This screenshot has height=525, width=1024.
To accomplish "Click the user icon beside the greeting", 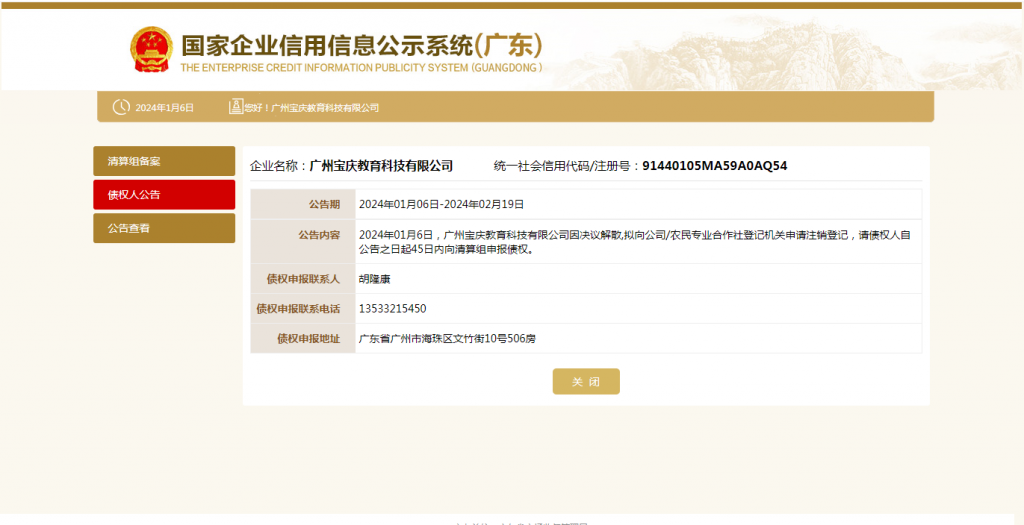I will [236, 107].
